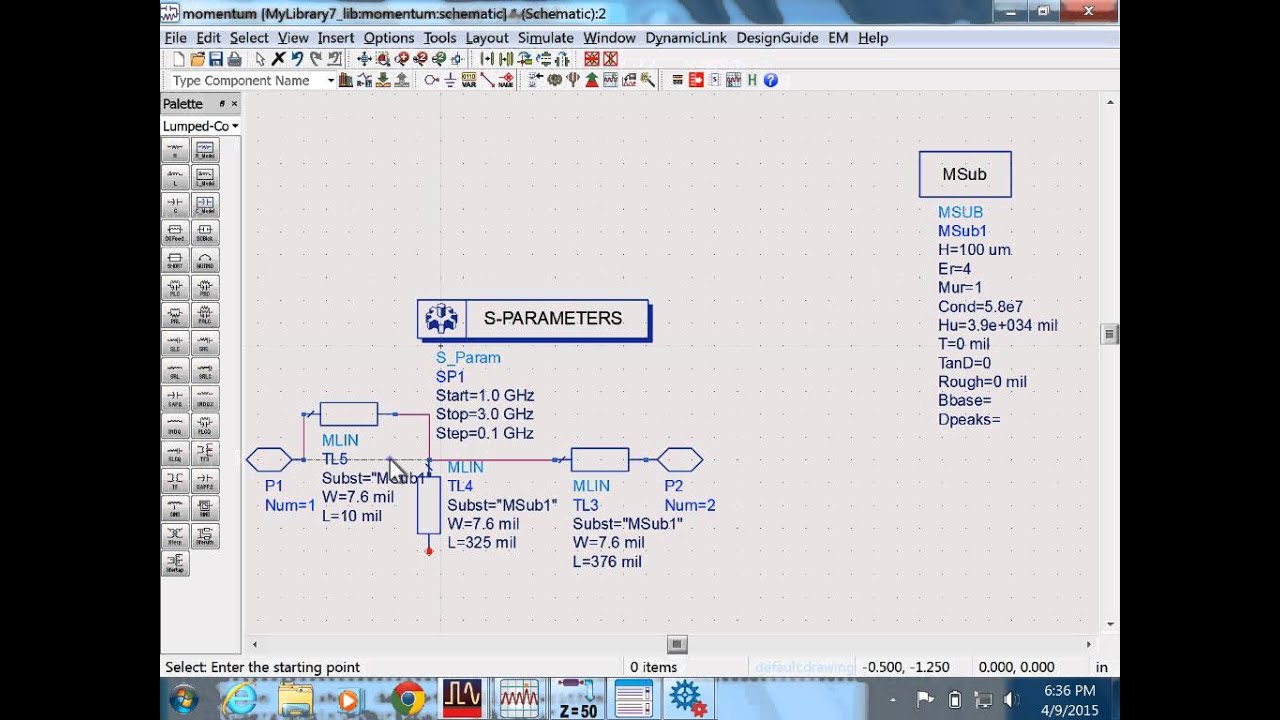Click the vertical scrollbar down arrow
The image size is (1280, 720).
[1110, 625]
